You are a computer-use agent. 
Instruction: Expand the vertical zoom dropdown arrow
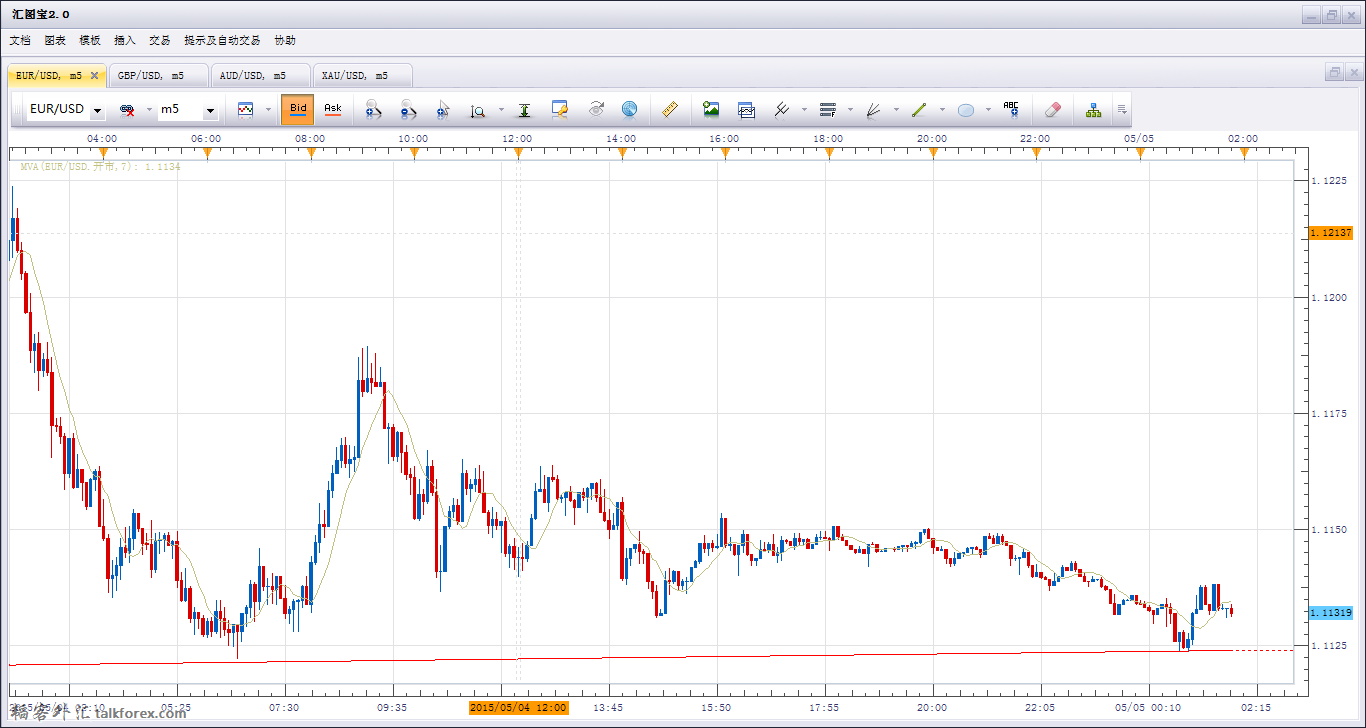[x=500, y=110]
